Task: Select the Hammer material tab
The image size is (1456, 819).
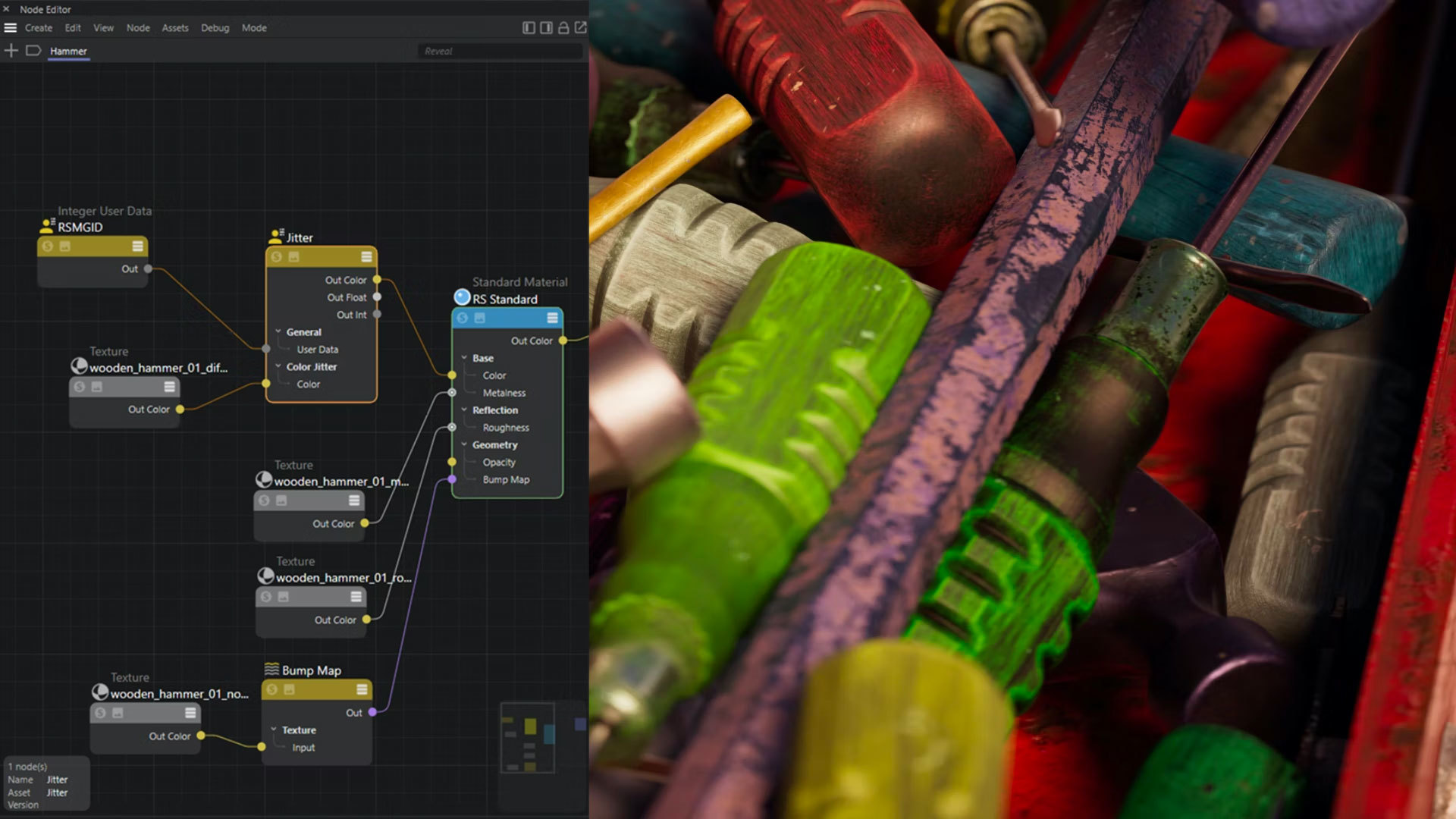Action: pos(68,51)
